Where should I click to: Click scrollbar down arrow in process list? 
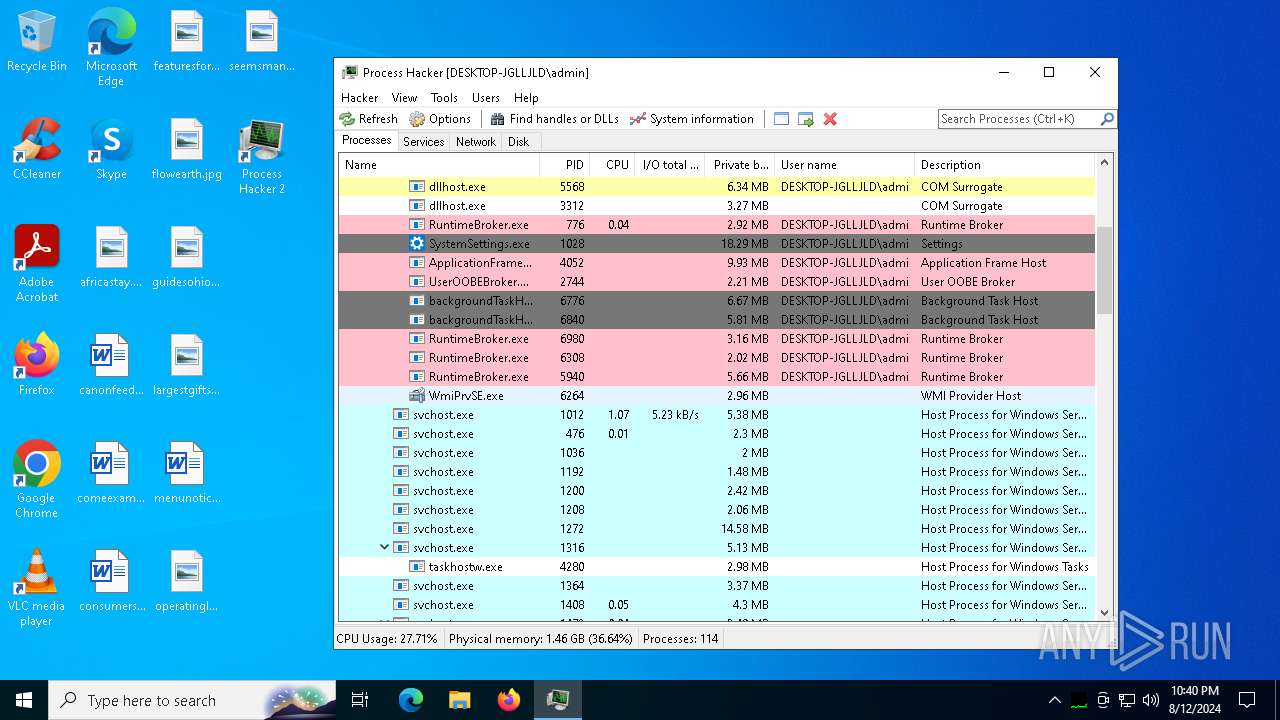(1104, 612)
